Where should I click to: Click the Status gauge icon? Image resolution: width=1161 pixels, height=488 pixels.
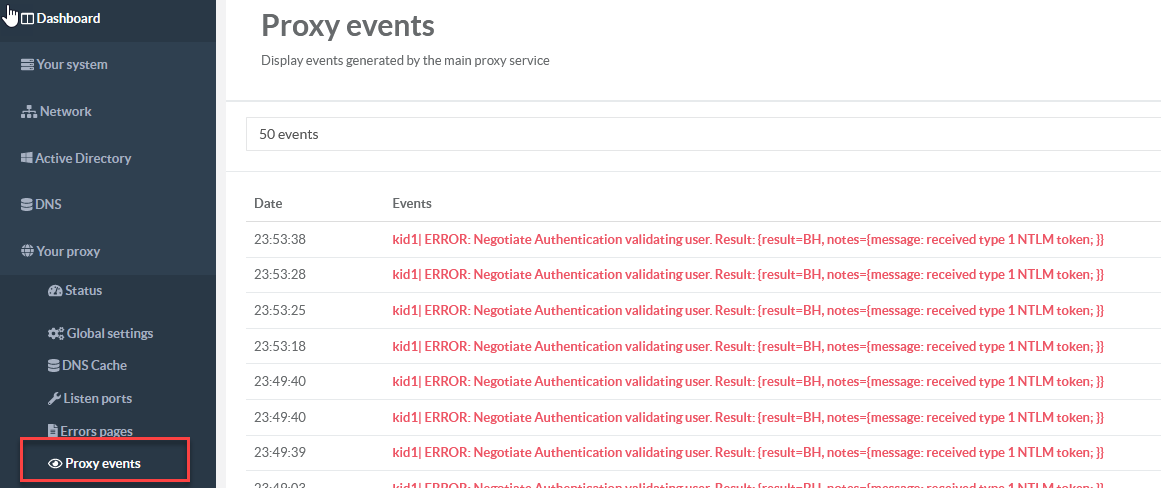point(55,291)
